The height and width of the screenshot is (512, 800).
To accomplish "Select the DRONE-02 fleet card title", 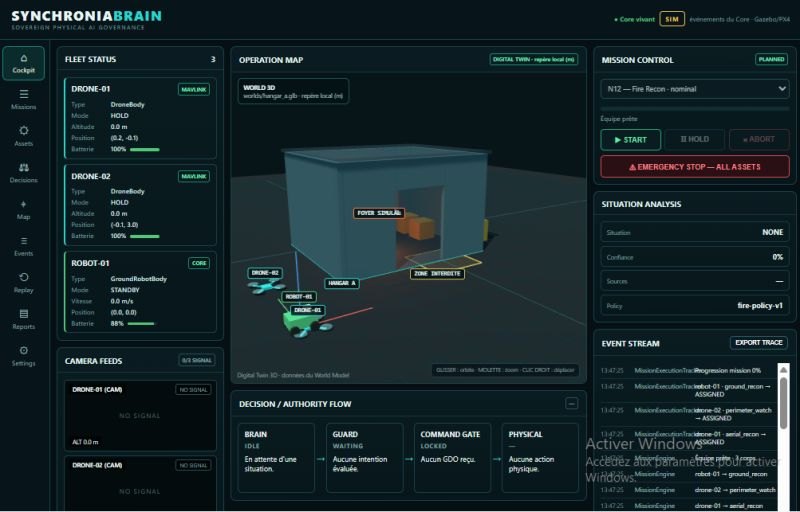I will pos(91,176).
